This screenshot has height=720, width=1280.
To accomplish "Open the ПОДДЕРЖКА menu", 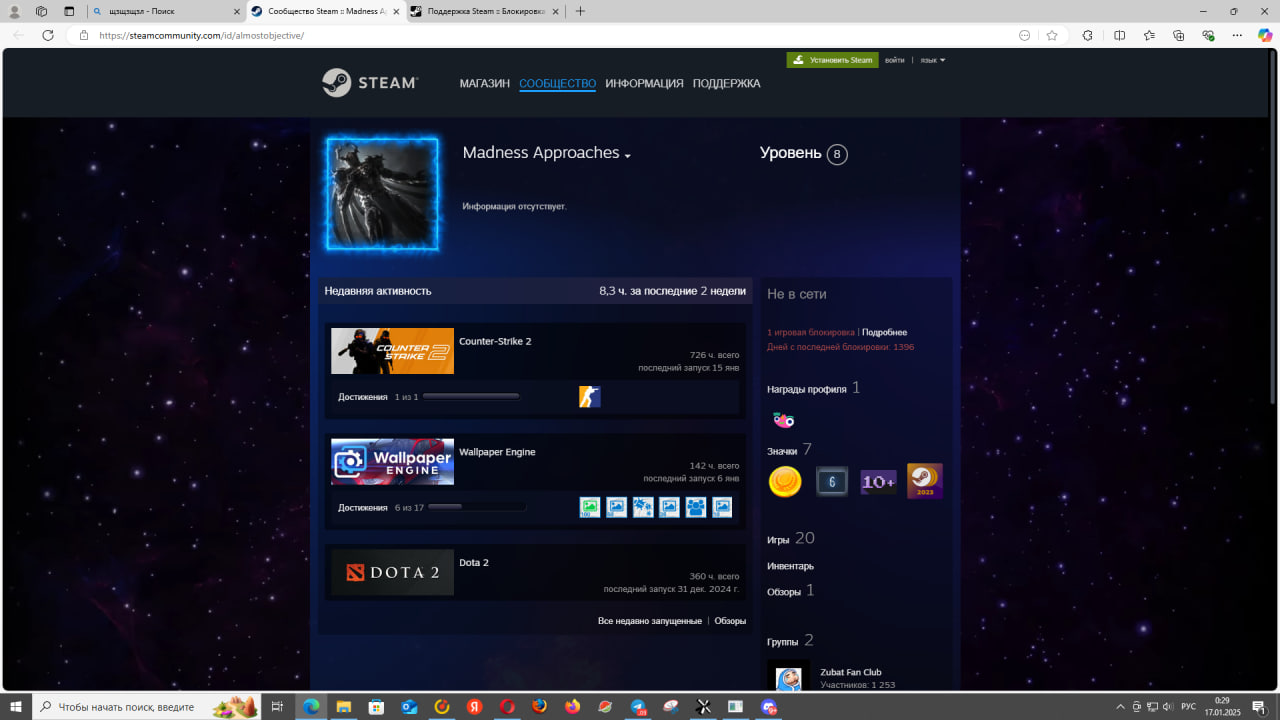I will coord(726,84).
